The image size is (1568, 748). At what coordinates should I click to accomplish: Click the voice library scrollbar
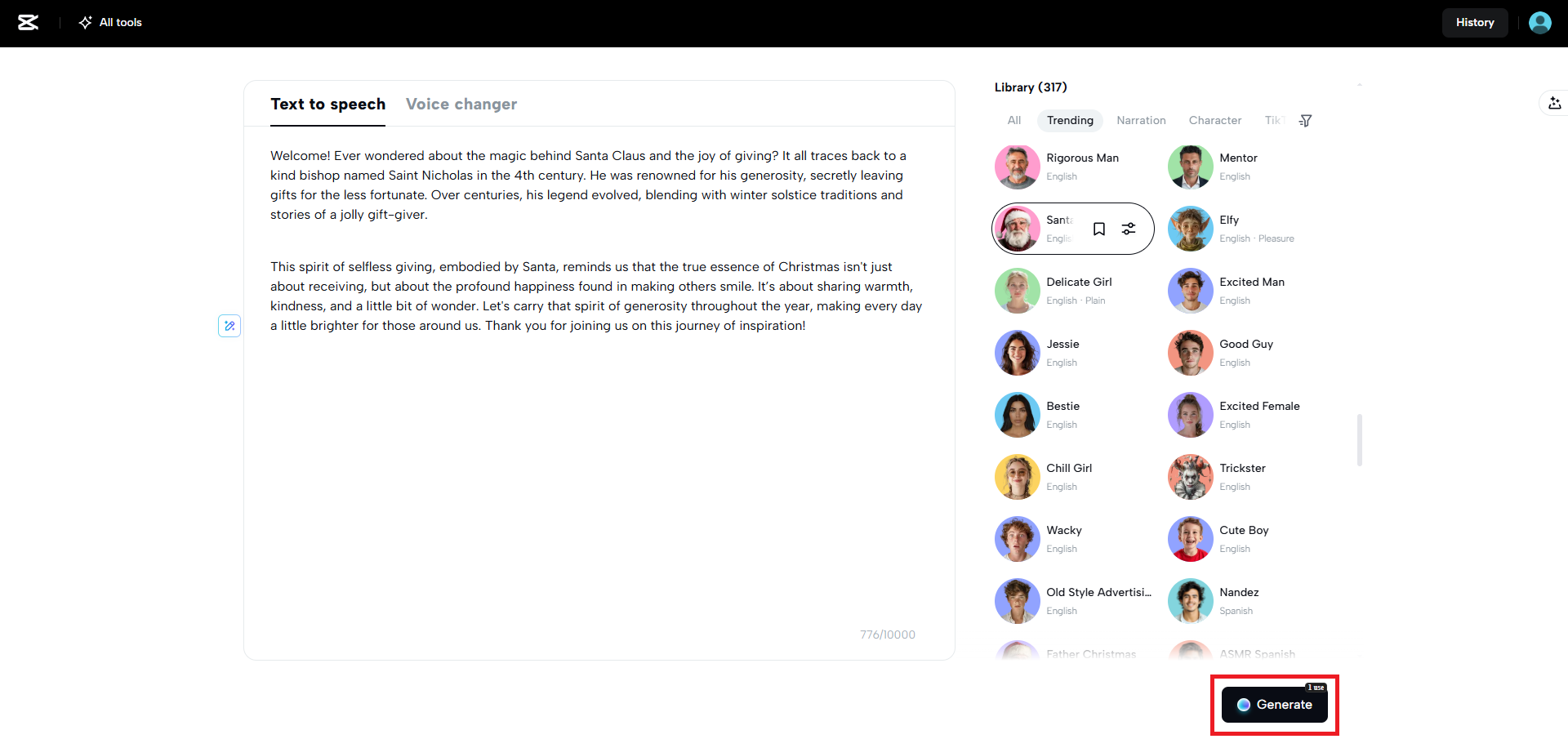pyautogui.click(x=1359, y=439)
